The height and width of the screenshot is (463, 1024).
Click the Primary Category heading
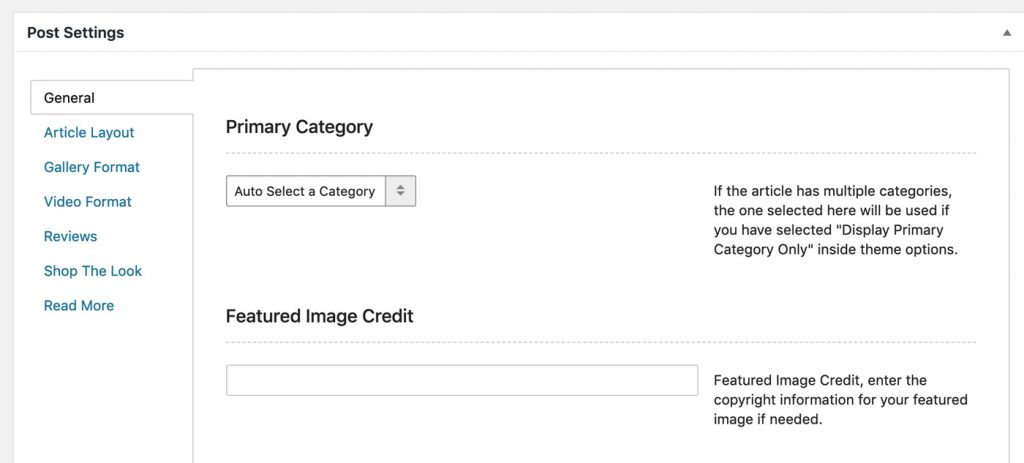tap(299, 127)
